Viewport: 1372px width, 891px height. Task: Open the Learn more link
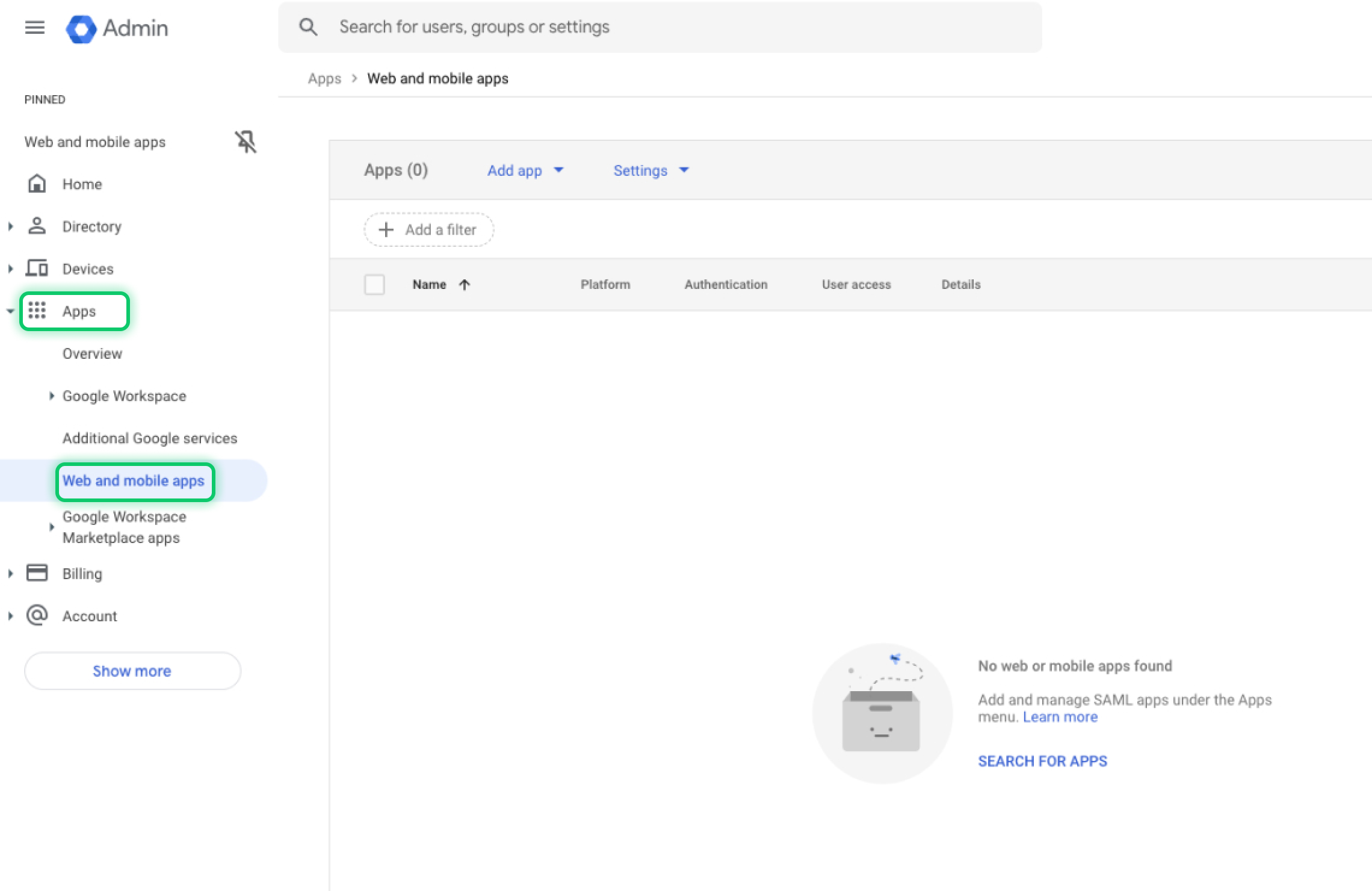(1060, 717)
